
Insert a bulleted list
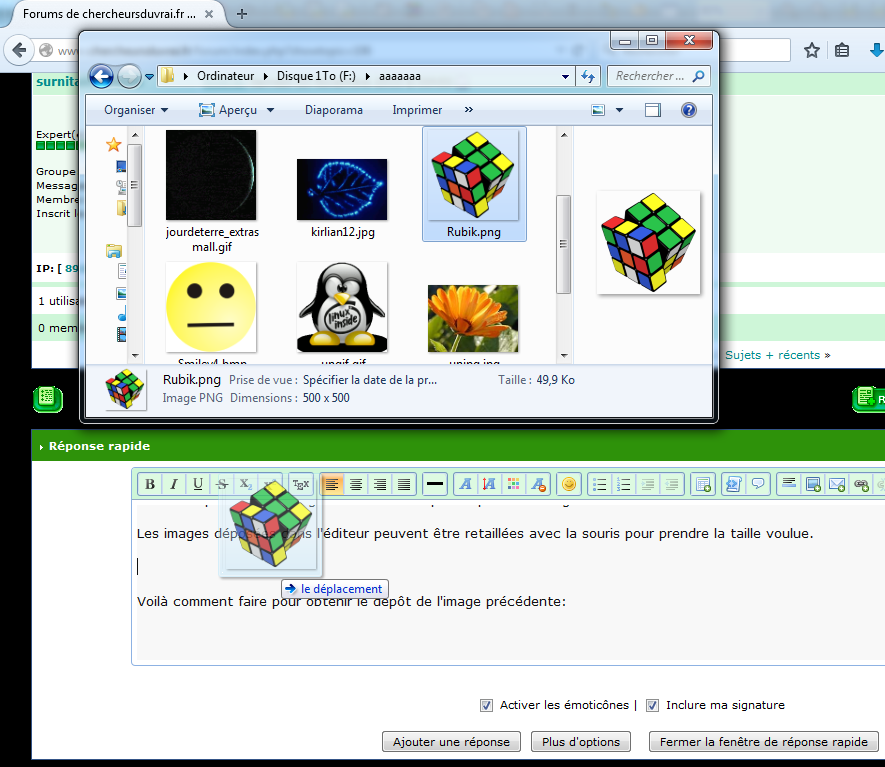pyautogui.click(x=600, y=484)
